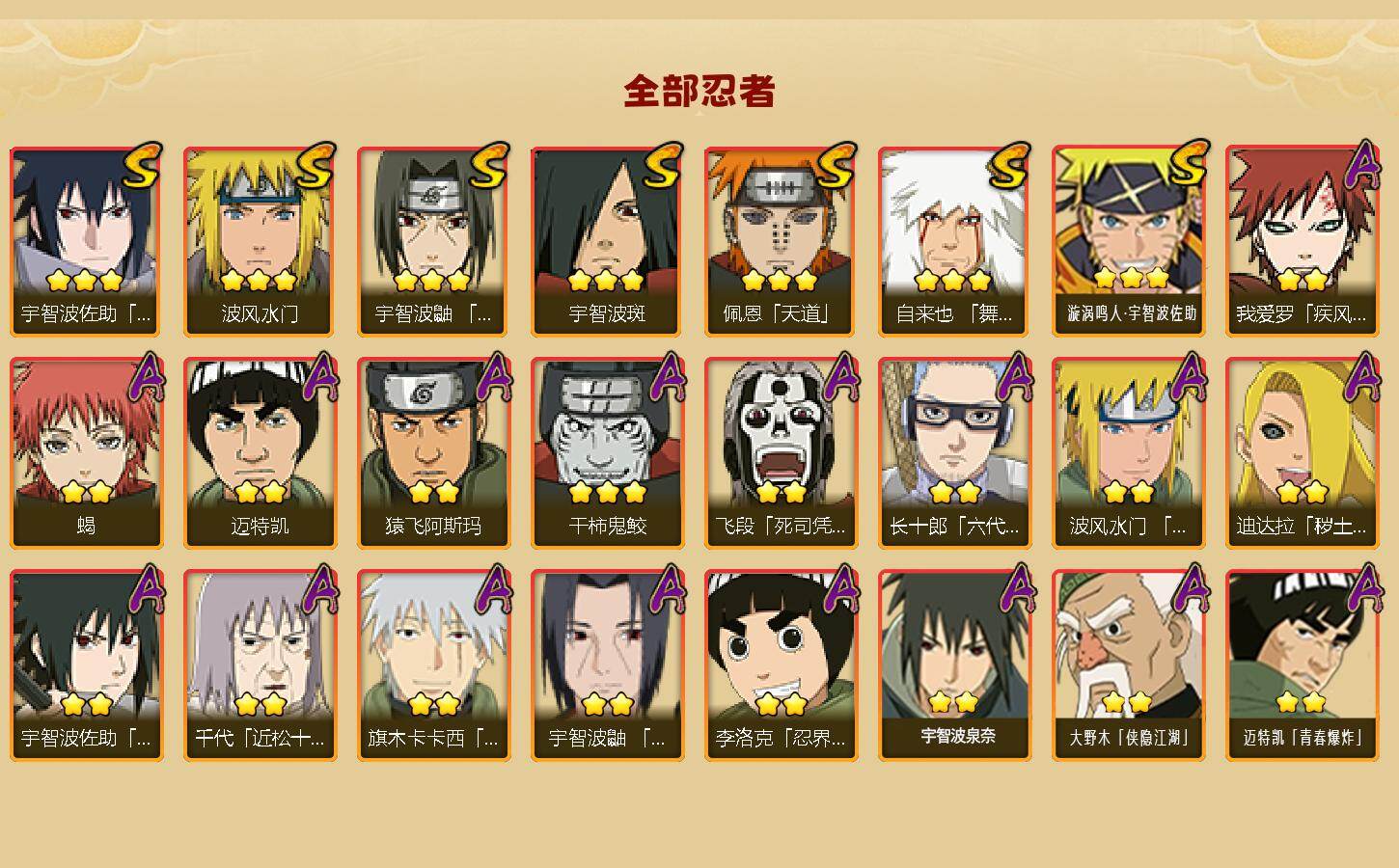Select the 大野木「侠隐江湖」 card
Viewport: 1399px width, 868px height.
1128,665
